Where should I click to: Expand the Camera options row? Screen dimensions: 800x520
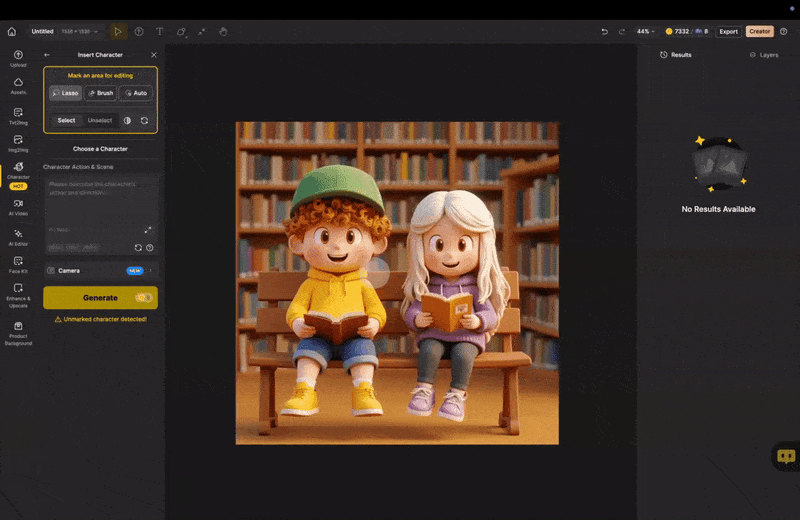tap(150, 271)
